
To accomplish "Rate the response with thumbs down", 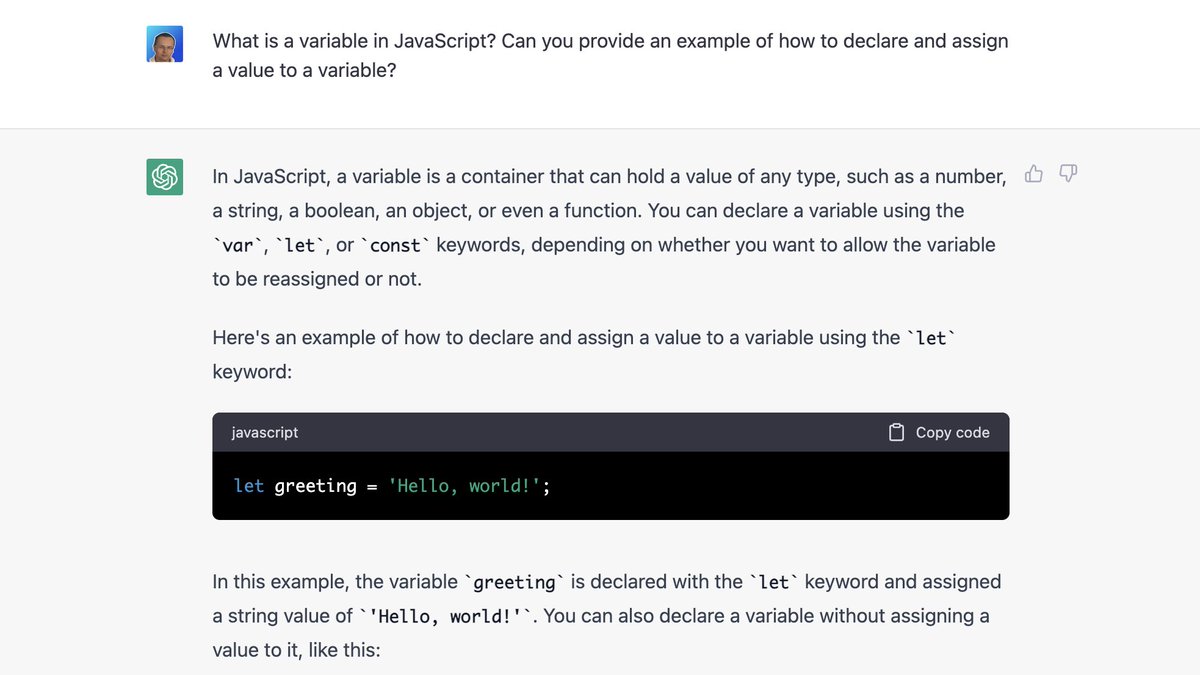I will click(1068, 173).
